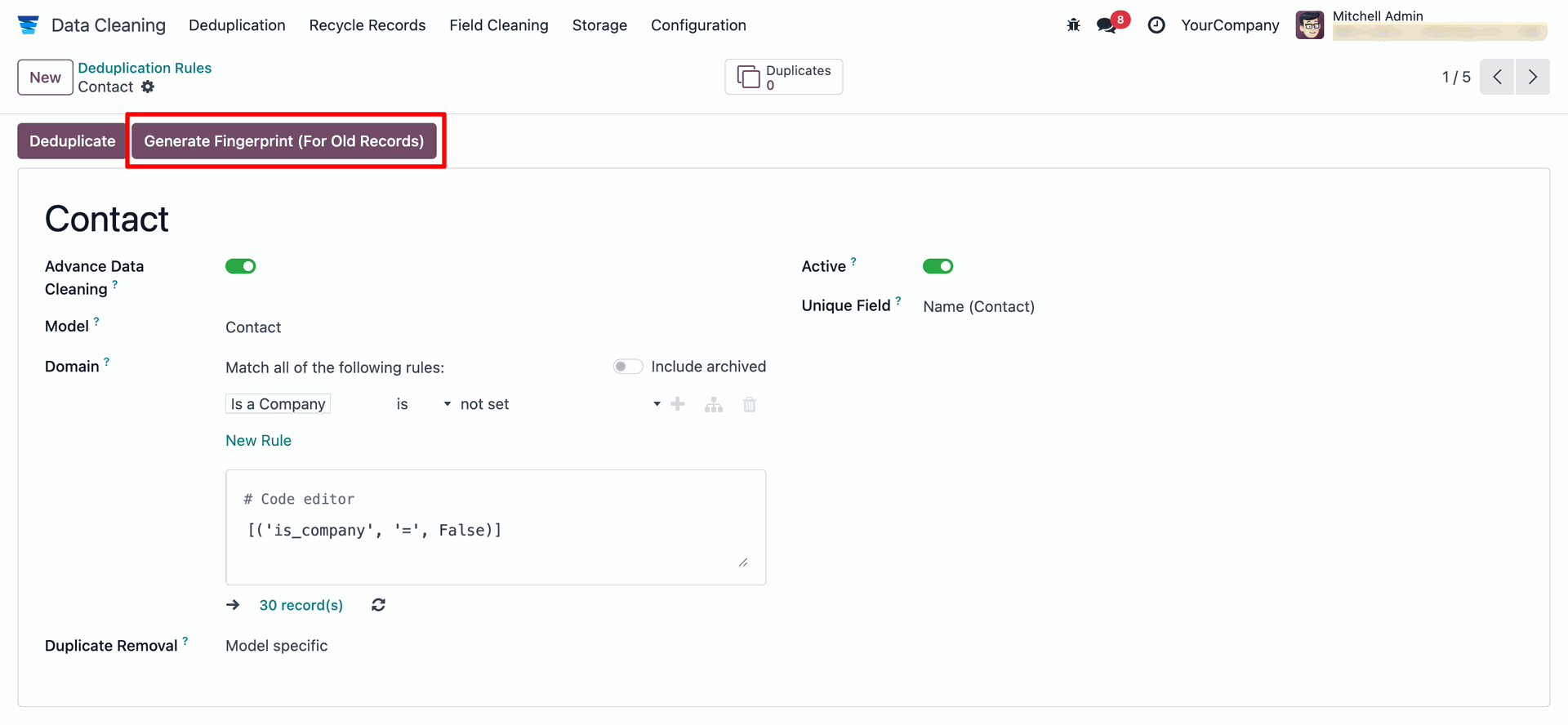Click the add branch icon in domain row
Image resolution: width=1568 pixels, height=725 pixels.
tap(714, 404)
